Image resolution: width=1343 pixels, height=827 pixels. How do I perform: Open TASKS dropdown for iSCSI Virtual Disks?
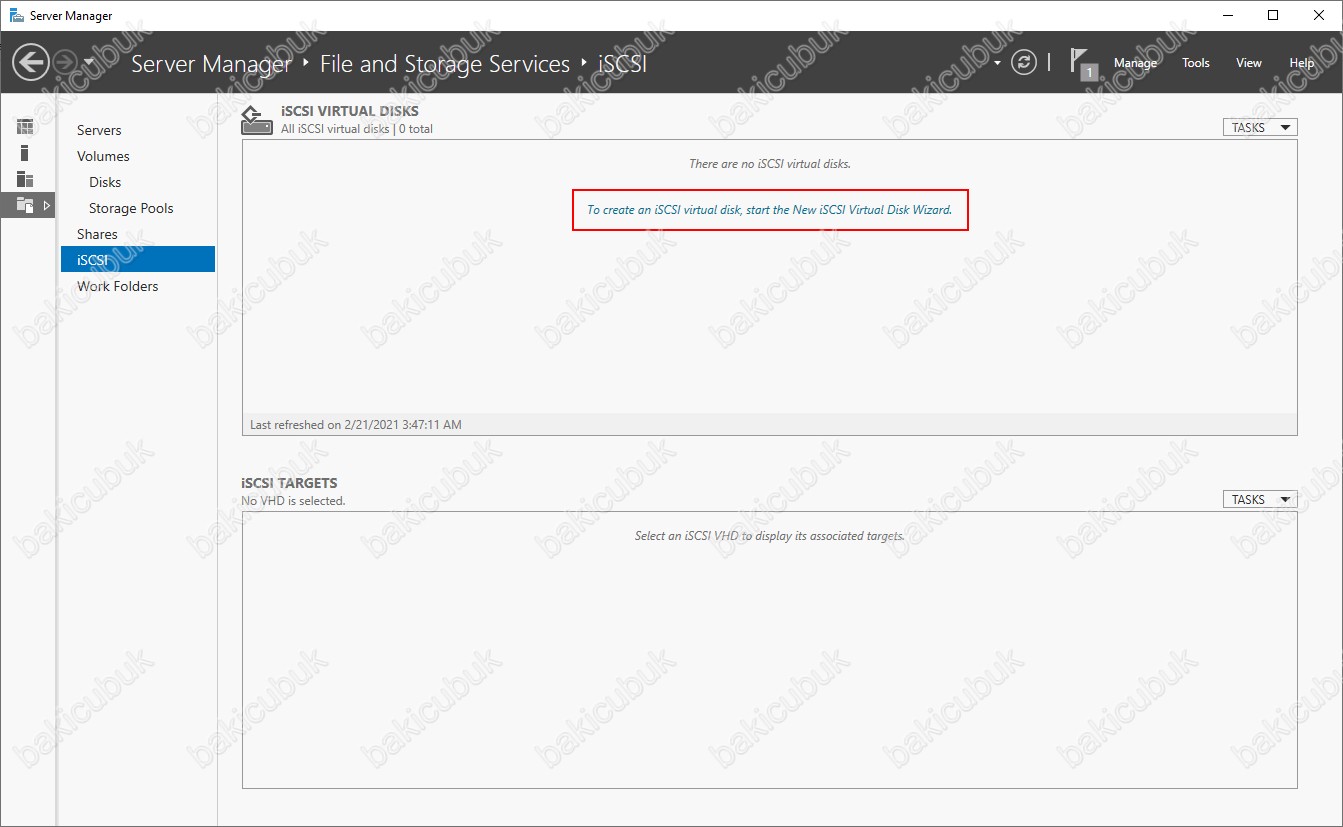[1260, 127]
